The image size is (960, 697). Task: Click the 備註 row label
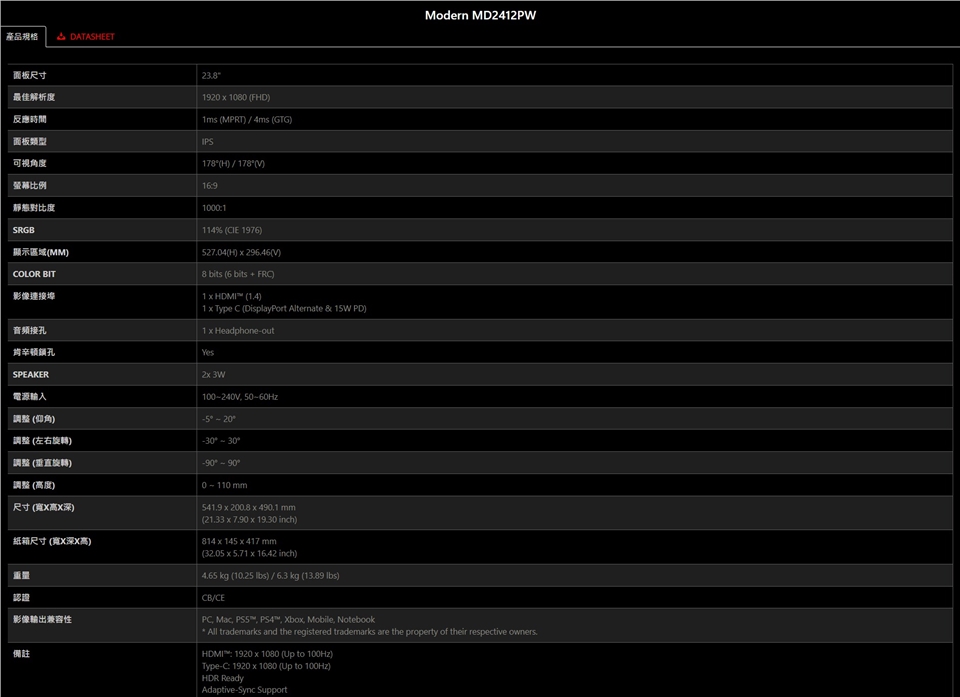coord(21,654)
